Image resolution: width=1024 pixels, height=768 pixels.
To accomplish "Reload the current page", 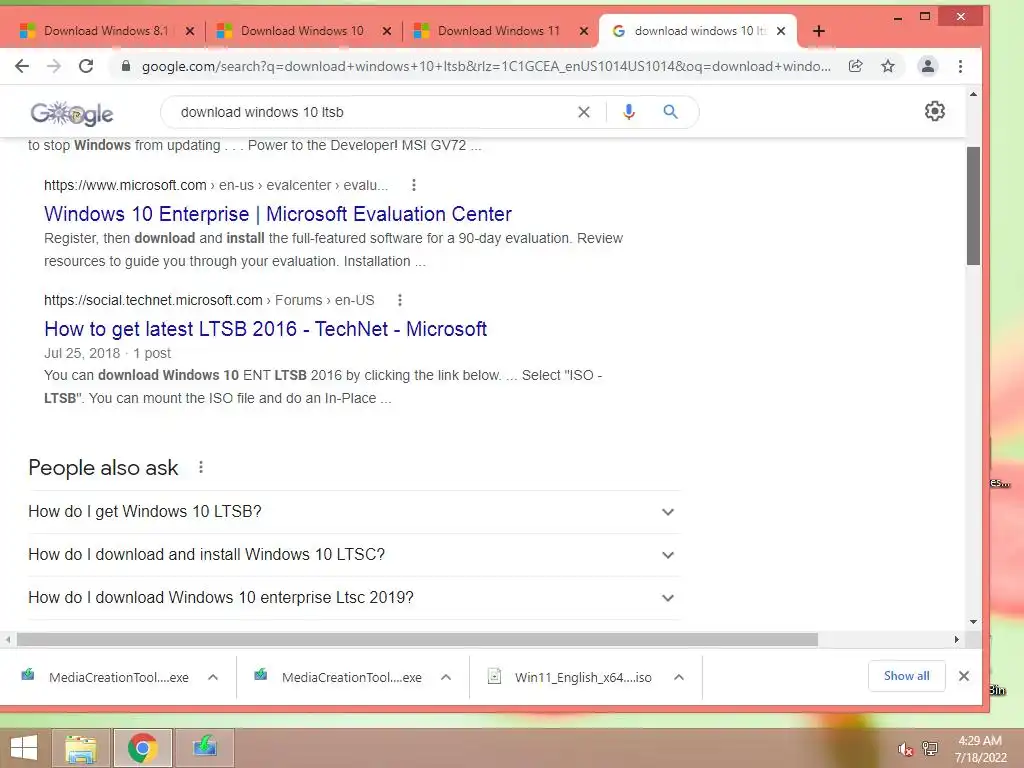I will coord(86,66).
